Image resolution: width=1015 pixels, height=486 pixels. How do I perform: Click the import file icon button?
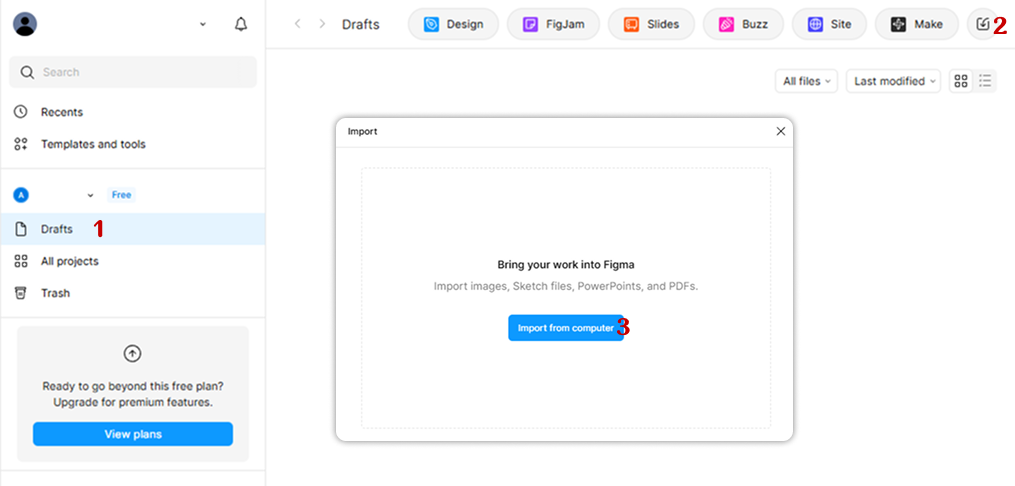click(x=983, y=25)
